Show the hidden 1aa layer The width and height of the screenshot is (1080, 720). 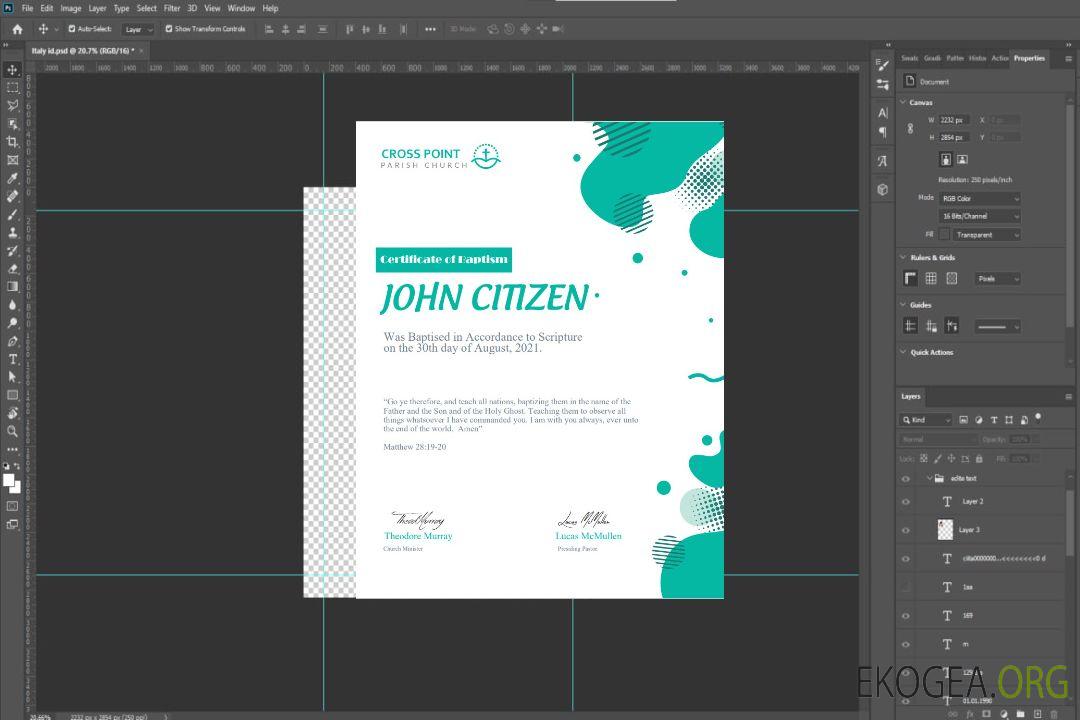click(x=906, y=587)
